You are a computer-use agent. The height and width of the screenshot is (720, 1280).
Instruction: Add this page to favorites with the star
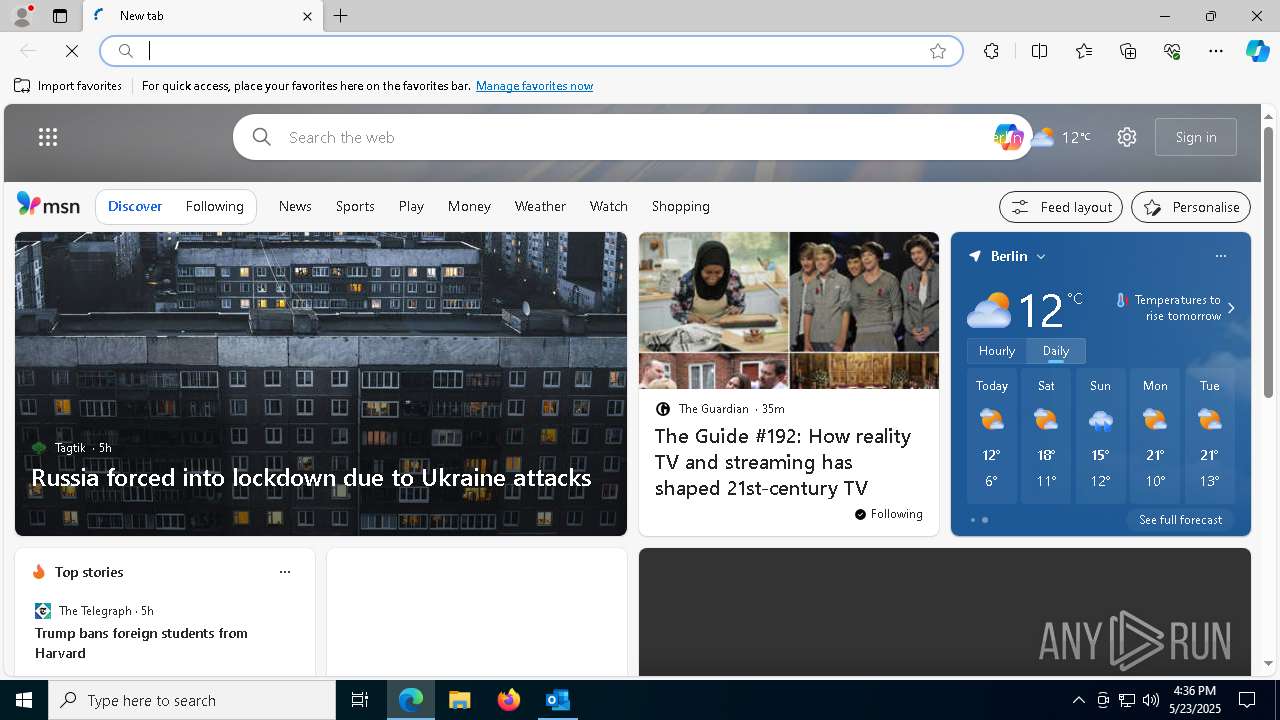pyautogui.click(x=937, y=51)
